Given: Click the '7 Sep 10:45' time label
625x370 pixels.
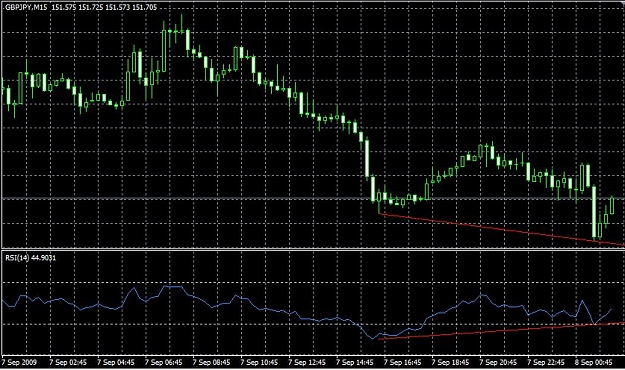Looking at the screenshot, I should pos(259,362).
